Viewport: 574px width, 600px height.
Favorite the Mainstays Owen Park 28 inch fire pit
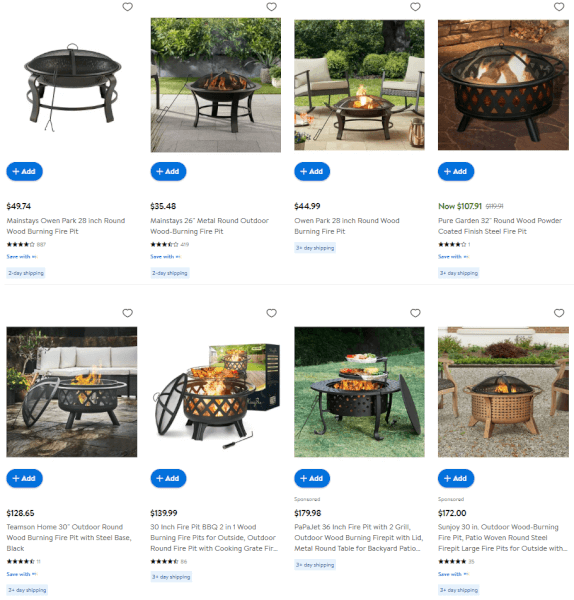pyautogui.click(x=127, y=7)
